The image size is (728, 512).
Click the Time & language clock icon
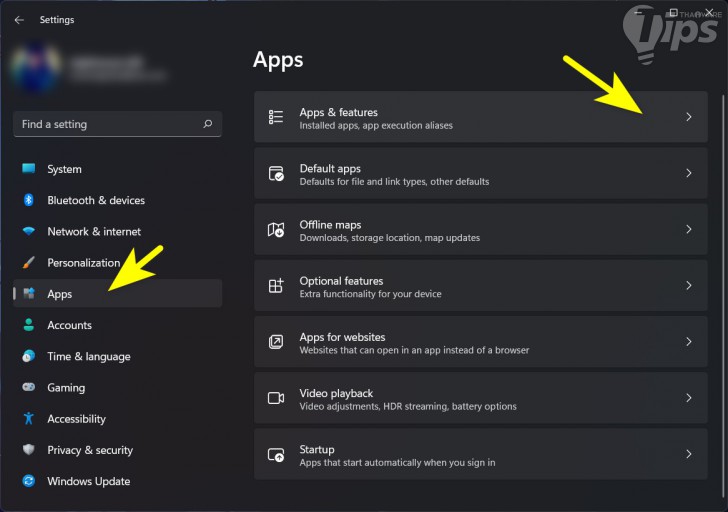coord(29,356)
